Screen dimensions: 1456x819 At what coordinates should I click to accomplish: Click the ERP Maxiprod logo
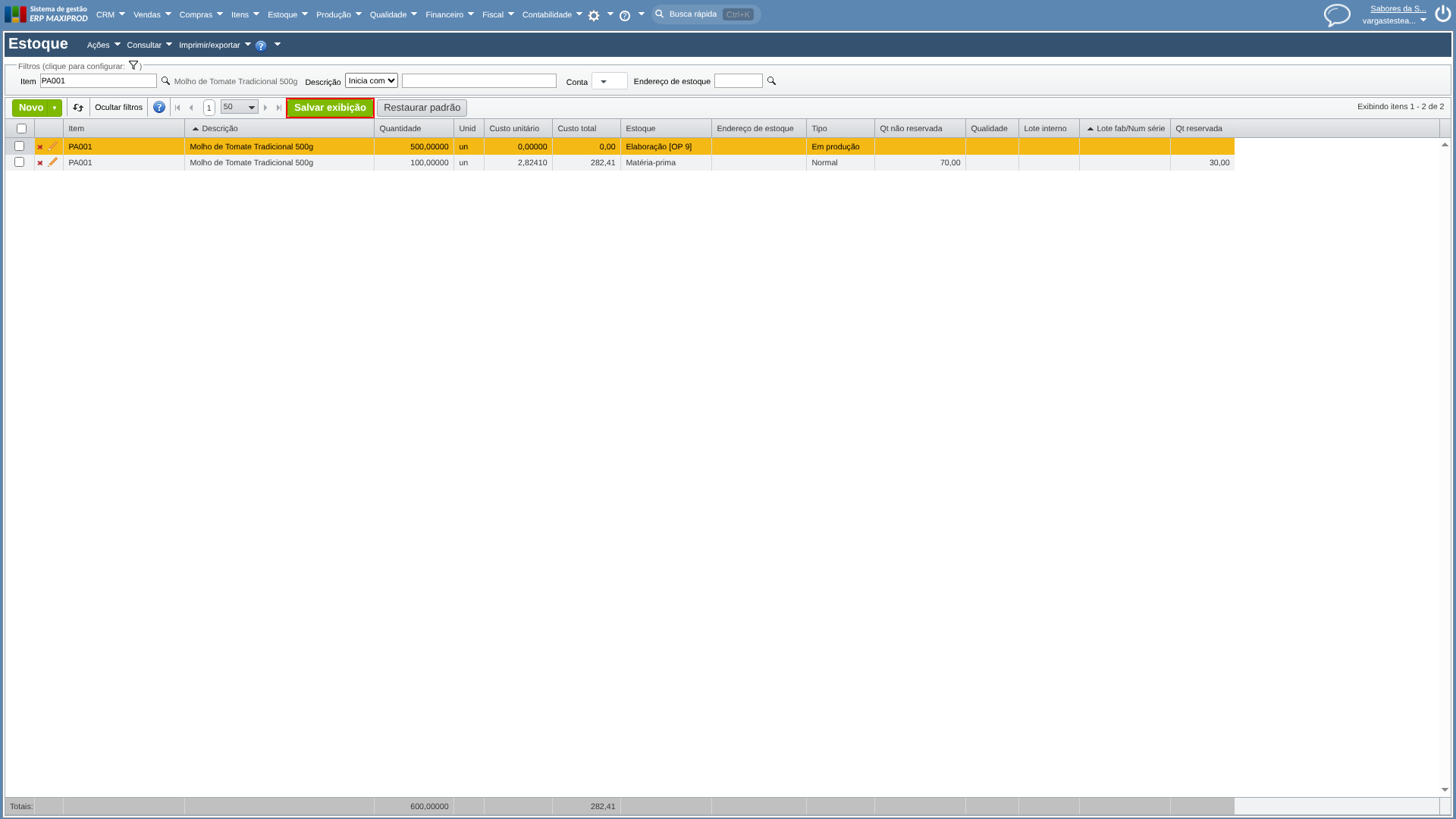46,14
